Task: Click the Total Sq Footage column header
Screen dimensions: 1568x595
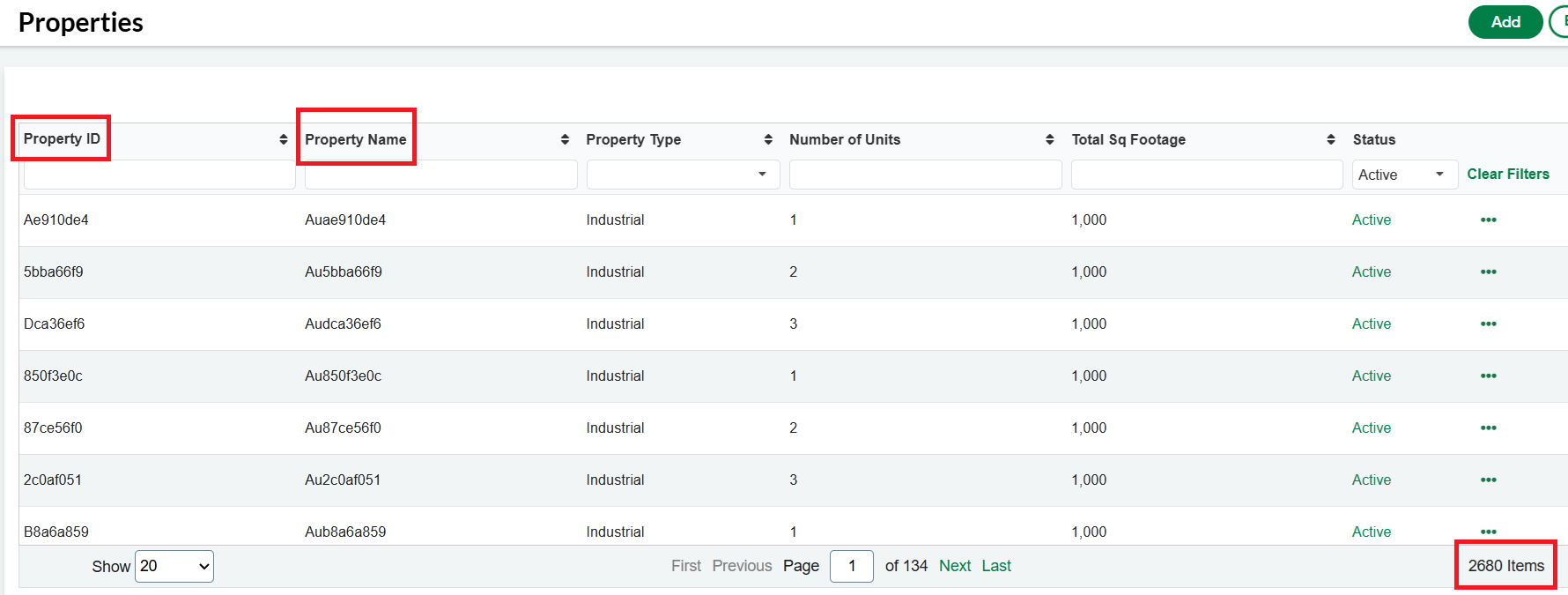Action: click(x=1128, y=139)
